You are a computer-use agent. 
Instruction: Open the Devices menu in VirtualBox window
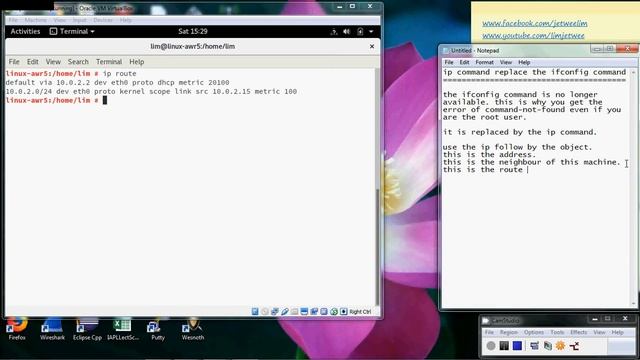(x=102, y=20)
